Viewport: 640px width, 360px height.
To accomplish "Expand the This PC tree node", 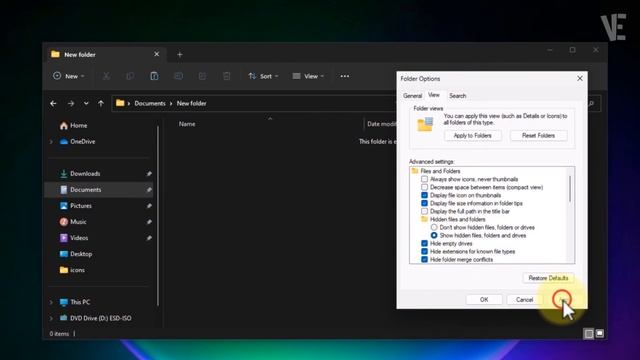I will click(x=51, y=302).
